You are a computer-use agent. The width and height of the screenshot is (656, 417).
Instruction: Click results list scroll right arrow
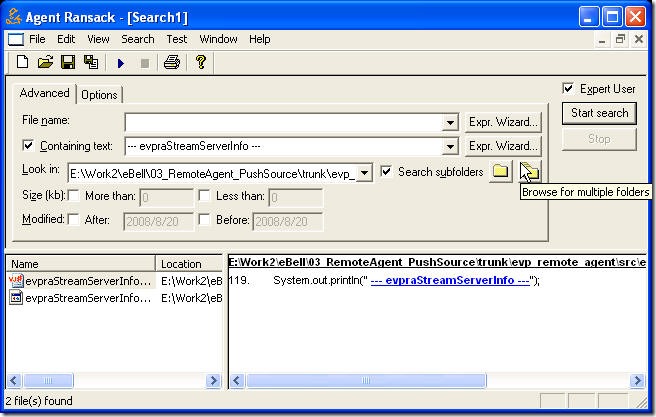click(214, 381)
